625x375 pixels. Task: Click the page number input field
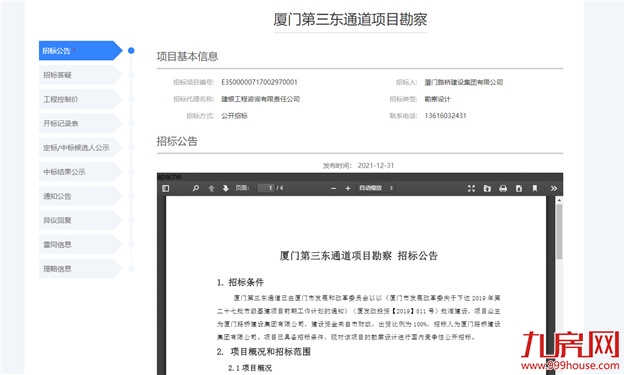[265, 188]
